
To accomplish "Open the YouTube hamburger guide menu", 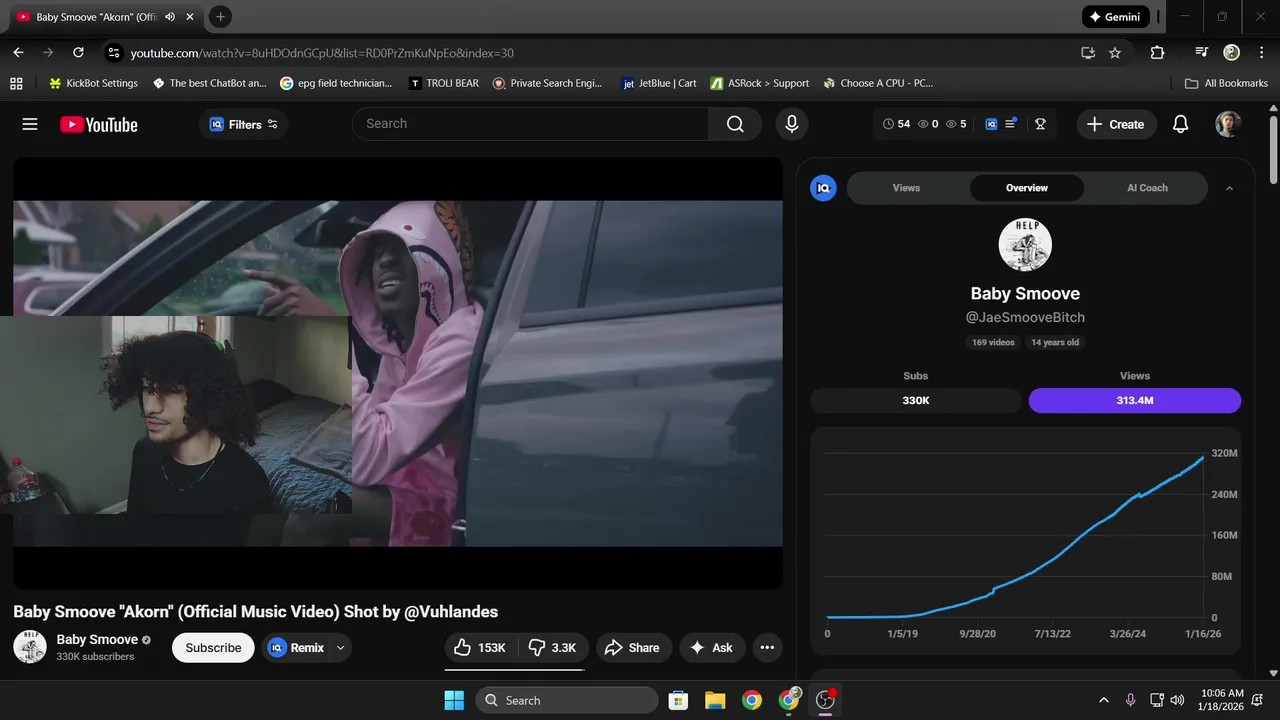I will click(x=30, y=124).
